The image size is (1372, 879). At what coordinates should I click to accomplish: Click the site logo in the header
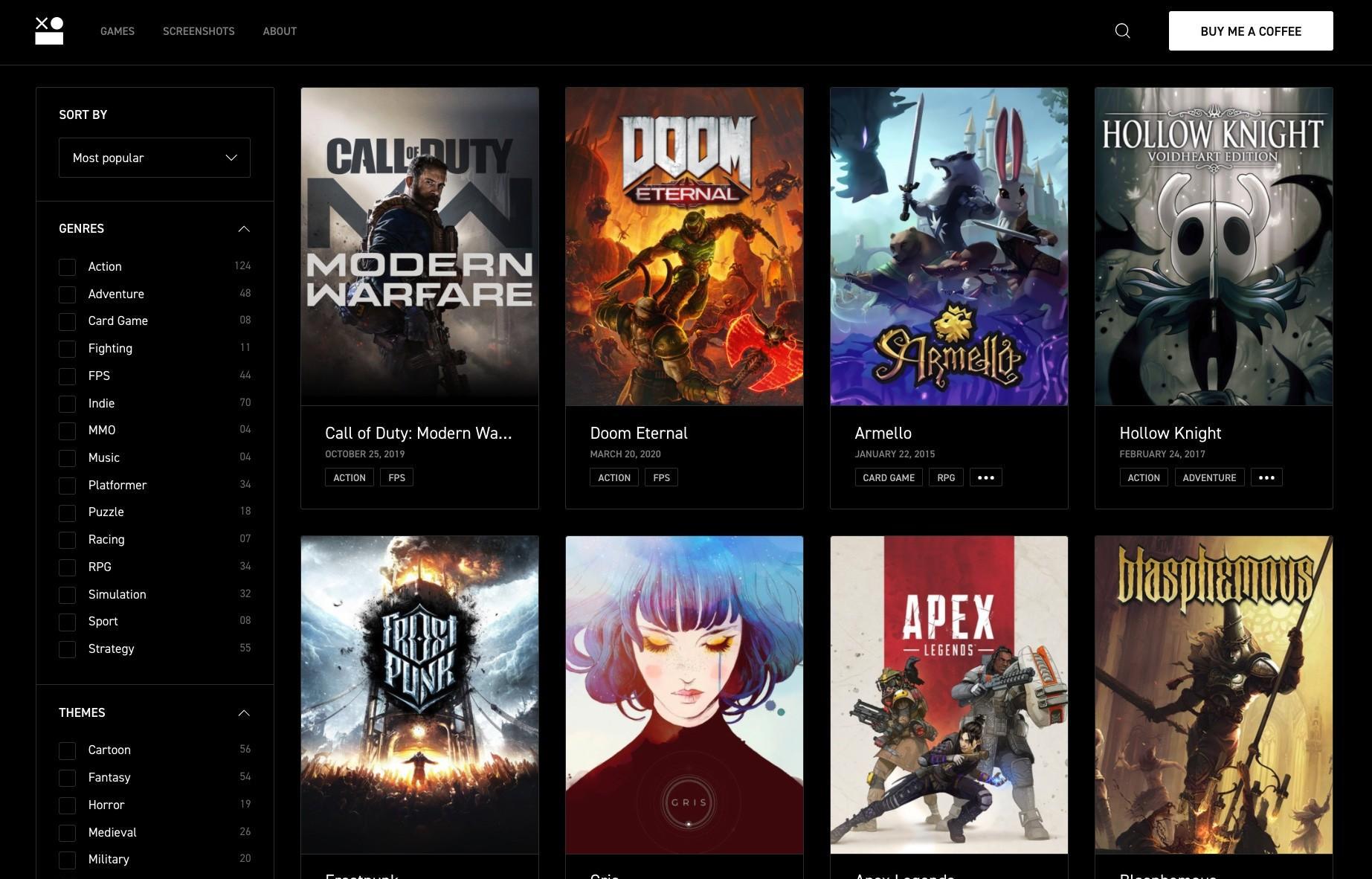tap(49, 31)
